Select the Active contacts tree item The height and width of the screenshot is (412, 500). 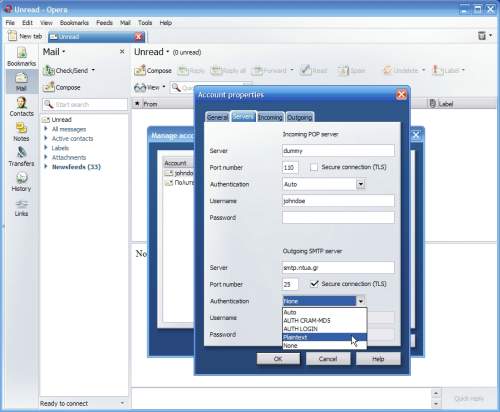click(x=72, y=138)
